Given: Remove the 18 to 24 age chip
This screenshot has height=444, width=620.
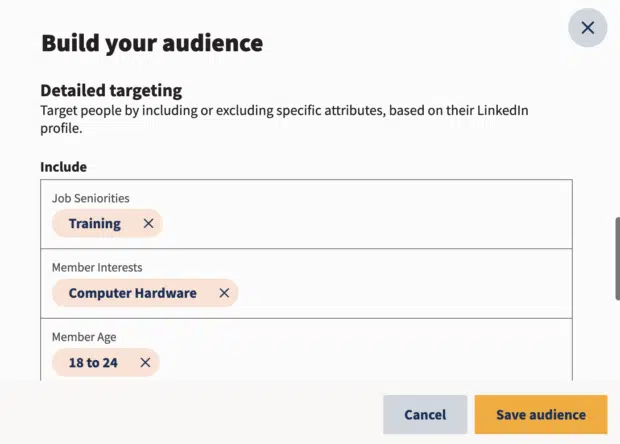Looking at the screenshot, I should 146,362.
